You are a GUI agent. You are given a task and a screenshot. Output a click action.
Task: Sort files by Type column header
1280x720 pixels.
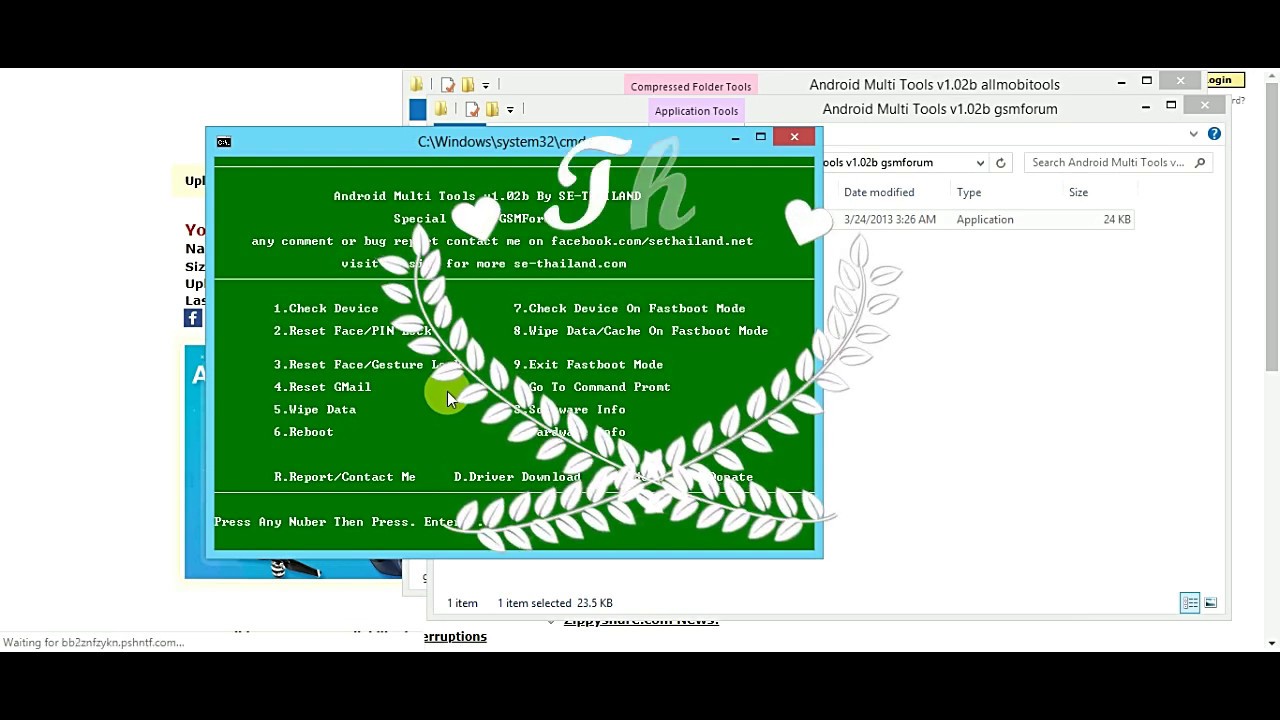(x=969, y=192)
